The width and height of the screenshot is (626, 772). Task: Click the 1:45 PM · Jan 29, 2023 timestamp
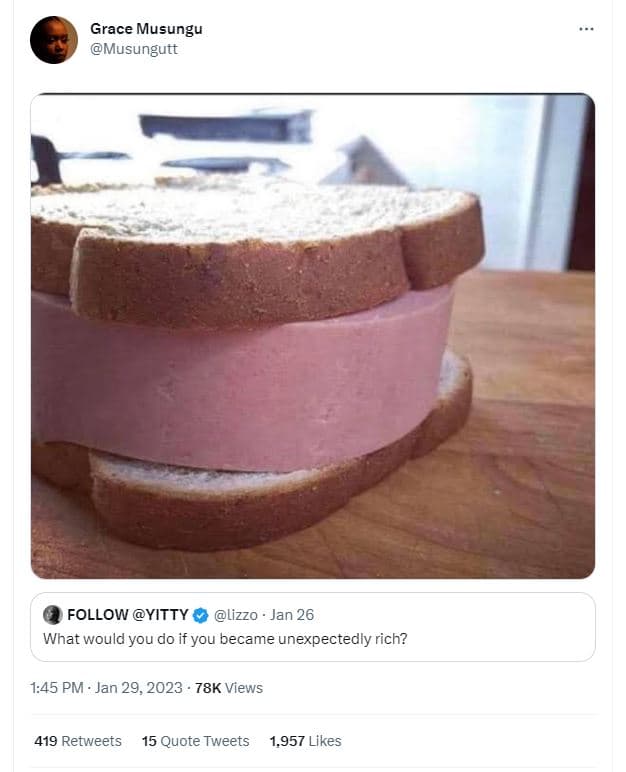click(106, 688)
